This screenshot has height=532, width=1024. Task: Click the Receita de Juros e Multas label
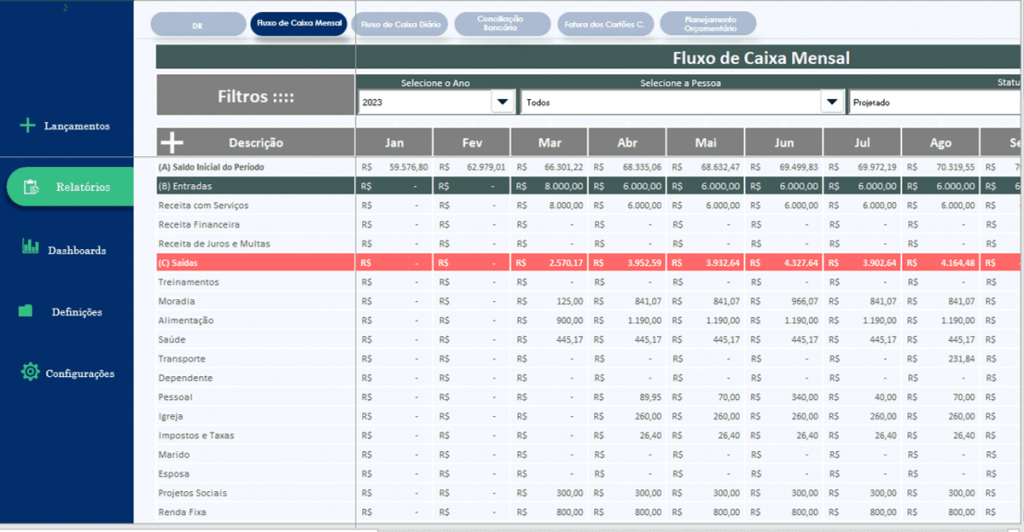point(214,243)
